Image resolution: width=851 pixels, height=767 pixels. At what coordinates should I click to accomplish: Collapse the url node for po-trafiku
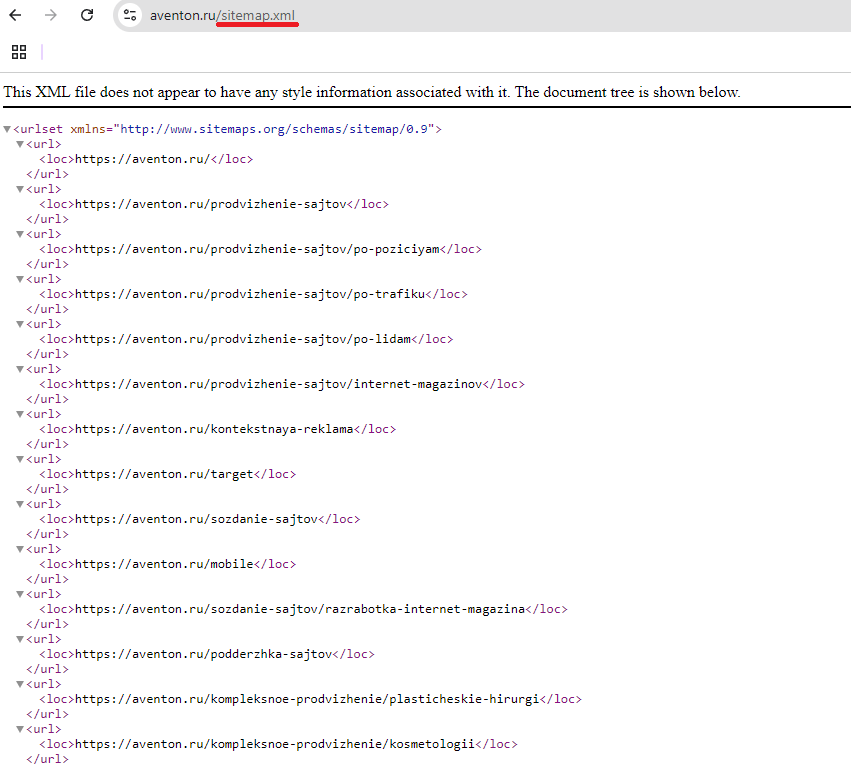coord(20,280)
